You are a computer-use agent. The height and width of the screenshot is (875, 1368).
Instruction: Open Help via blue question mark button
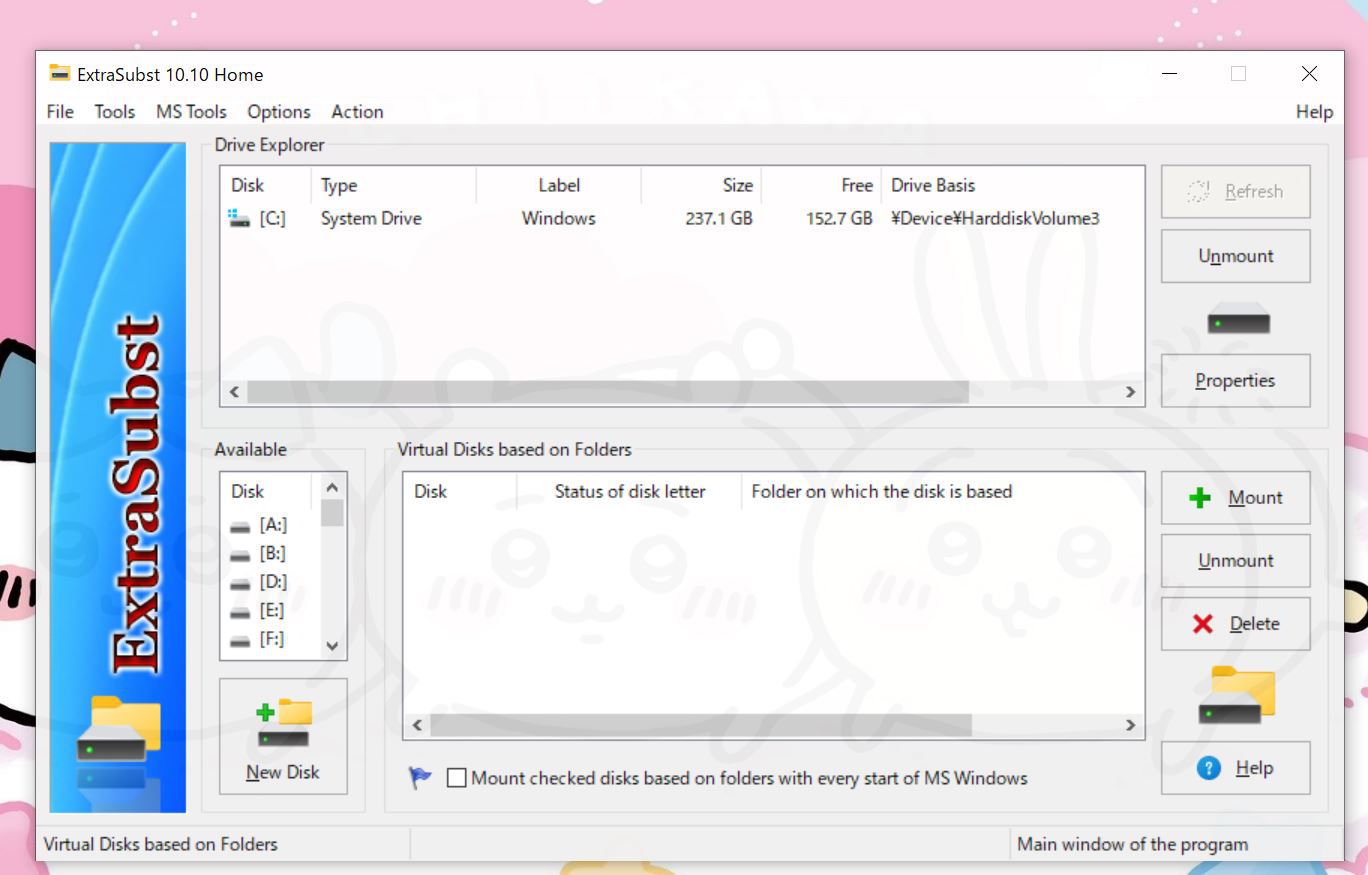pos(1235,768)
